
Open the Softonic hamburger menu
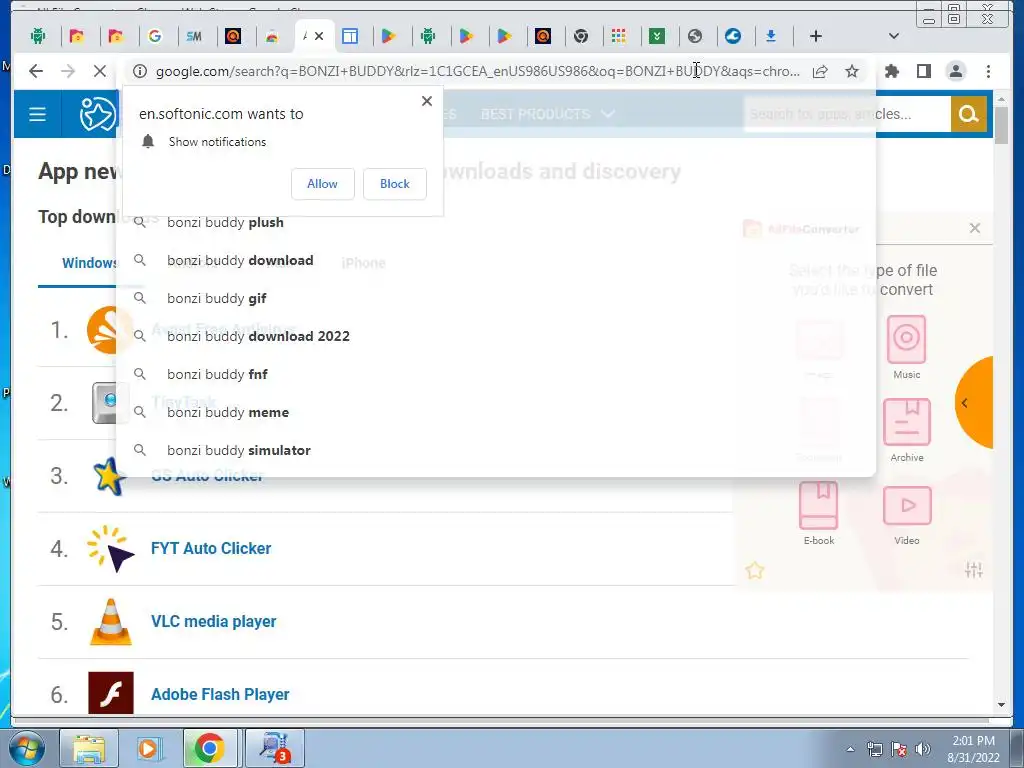tap(37, 114)
